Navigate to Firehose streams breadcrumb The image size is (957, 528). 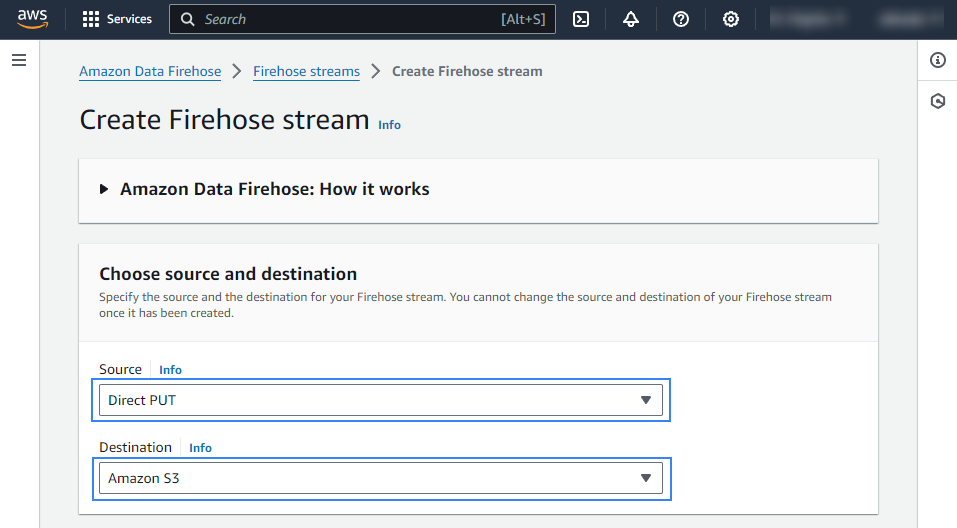306,71
